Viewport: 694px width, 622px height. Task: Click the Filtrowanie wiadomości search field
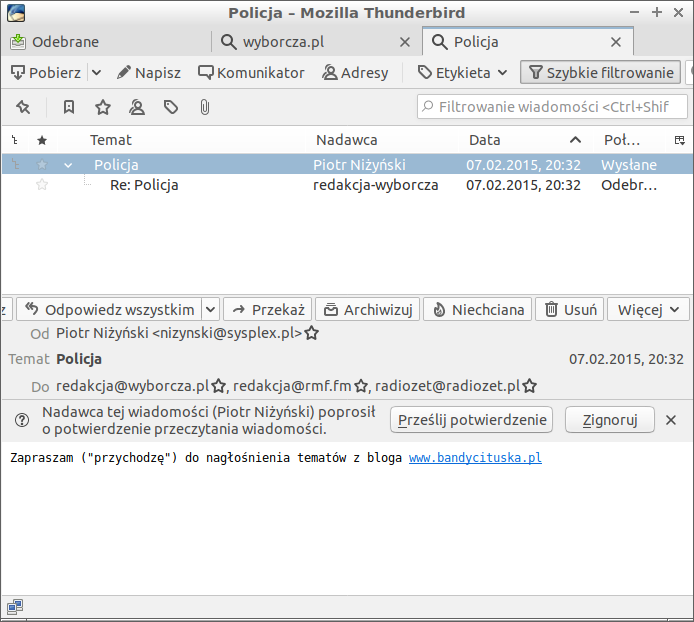pos(552,107)
